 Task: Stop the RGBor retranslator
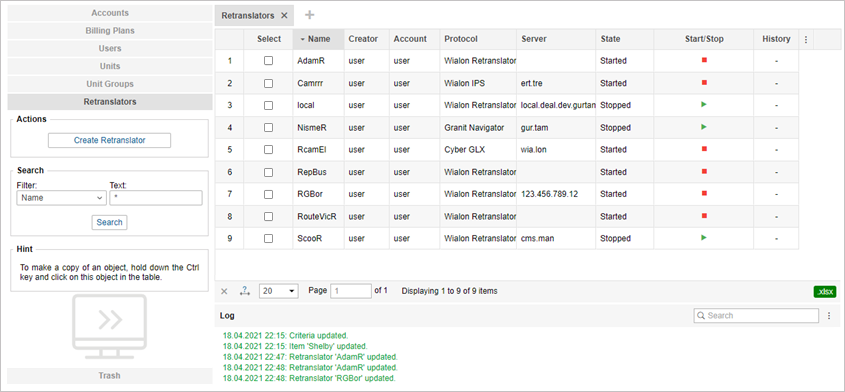[x=704, y=194]
